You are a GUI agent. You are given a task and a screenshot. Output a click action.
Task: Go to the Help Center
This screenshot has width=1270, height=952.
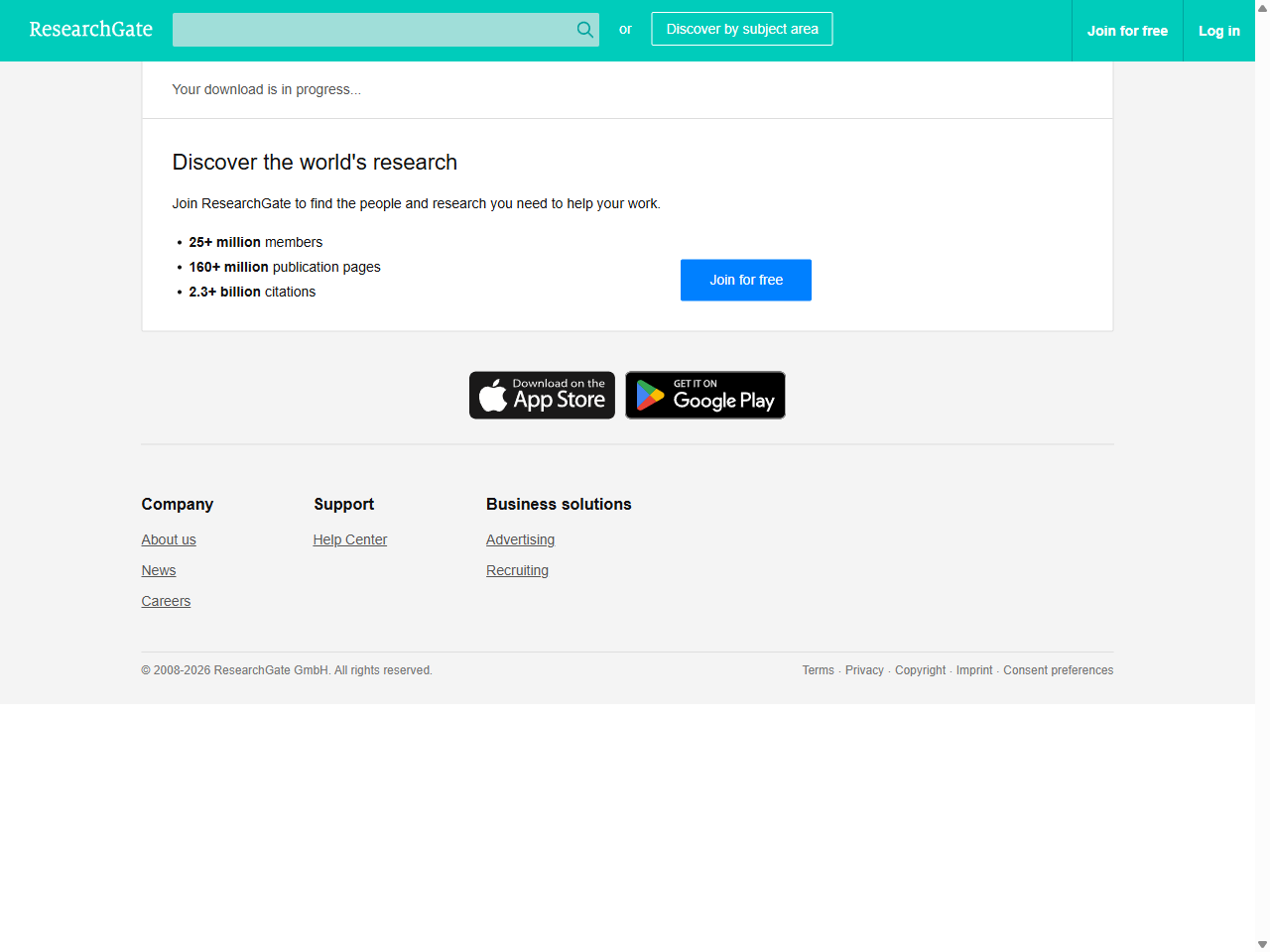(x=350, y=539)
